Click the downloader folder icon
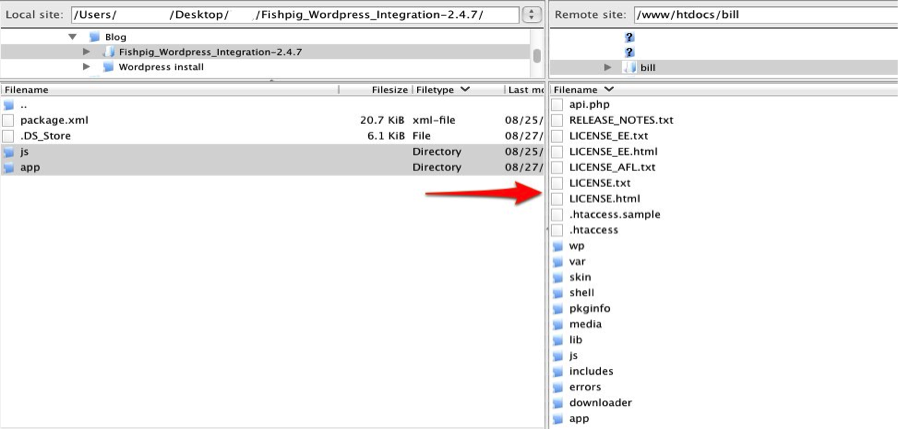Image resolution: width=898 pixels, height=430 pixels. 558,403
